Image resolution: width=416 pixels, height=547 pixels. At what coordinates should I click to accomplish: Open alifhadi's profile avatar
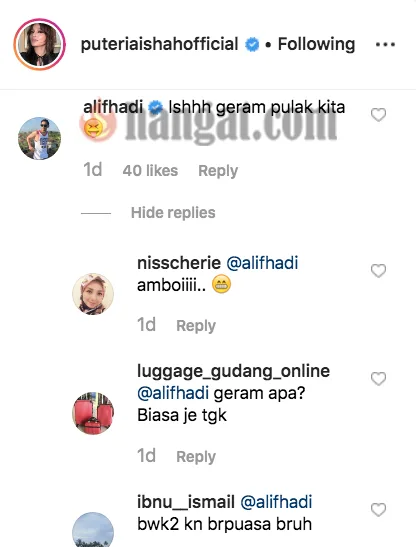pos(39,138)
